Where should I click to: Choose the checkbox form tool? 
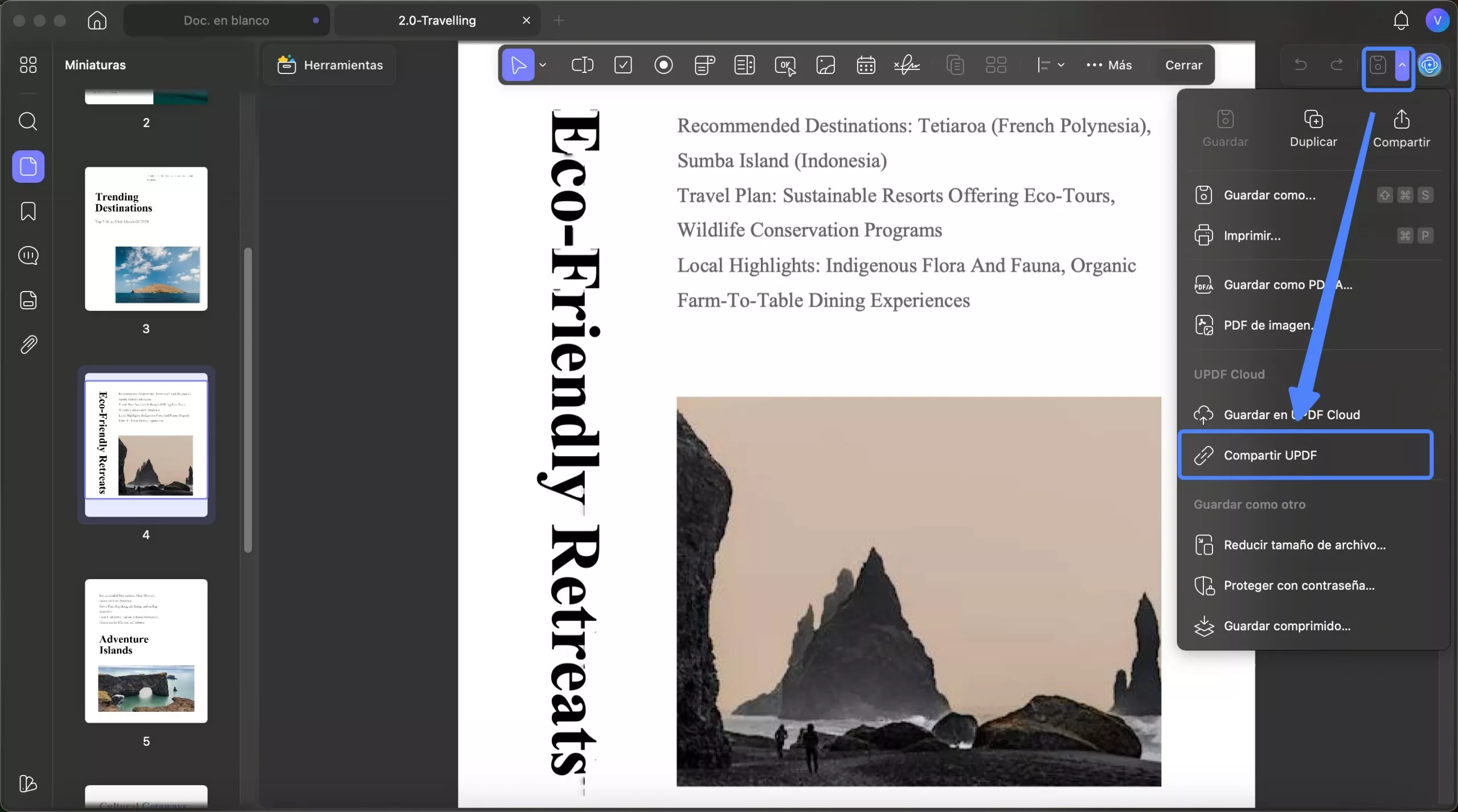pos(623,65)
